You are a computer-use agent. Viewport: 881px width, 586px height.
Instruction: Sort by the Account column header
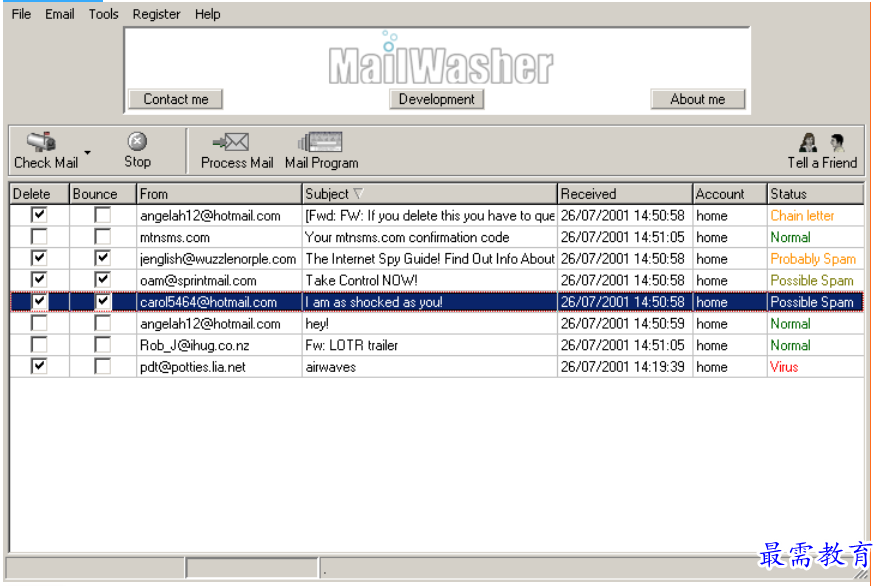coord(730,194)
